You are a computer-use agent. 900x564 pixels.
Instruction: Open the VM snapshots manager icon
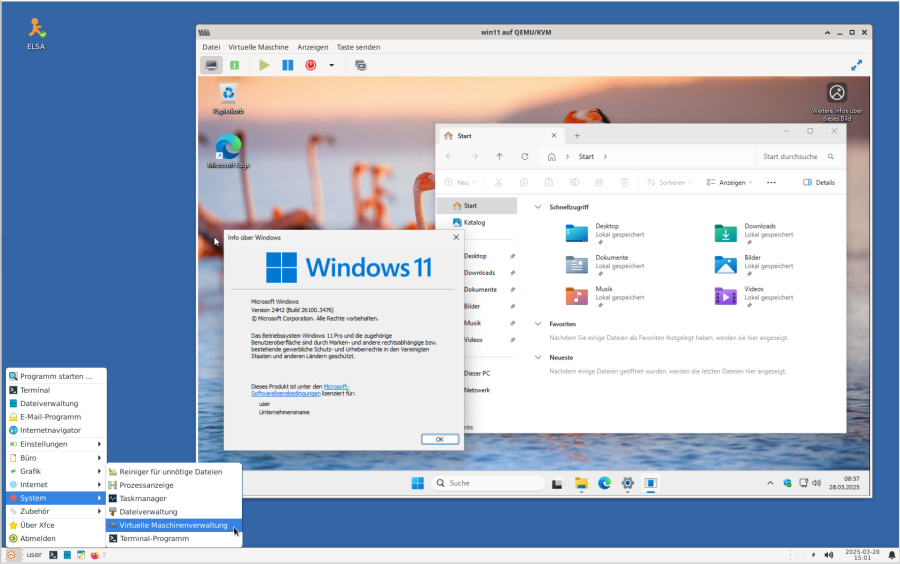point(360,65)
